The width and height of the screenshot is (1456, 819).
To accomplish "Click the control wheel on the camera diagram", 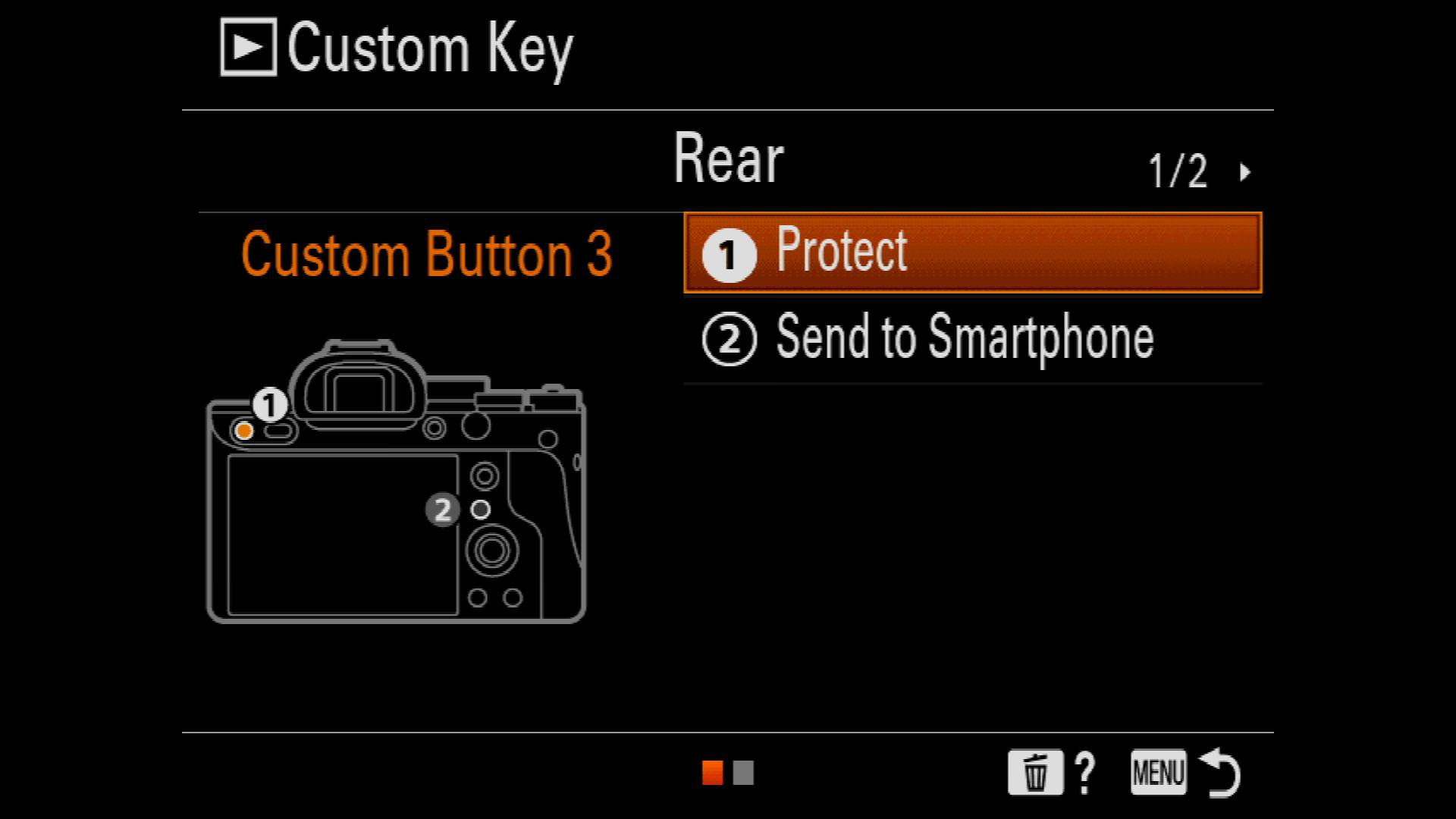I will tap(492, 550).
